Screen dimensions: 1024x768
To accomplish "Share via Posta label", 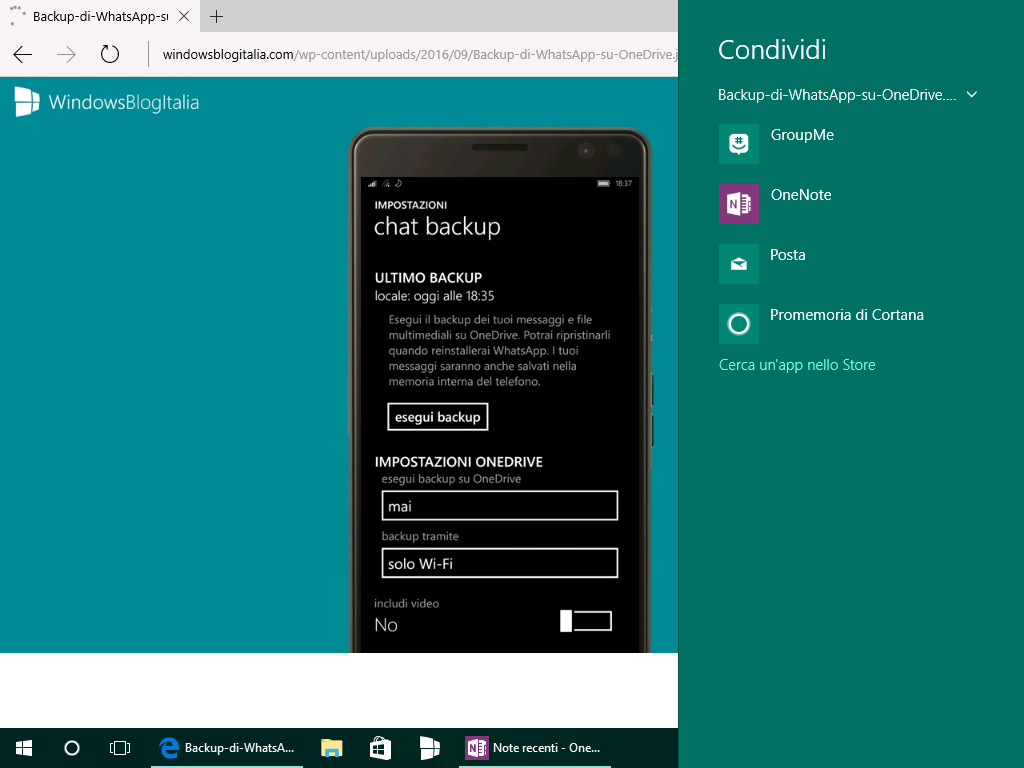I will [x=788, y=255].
